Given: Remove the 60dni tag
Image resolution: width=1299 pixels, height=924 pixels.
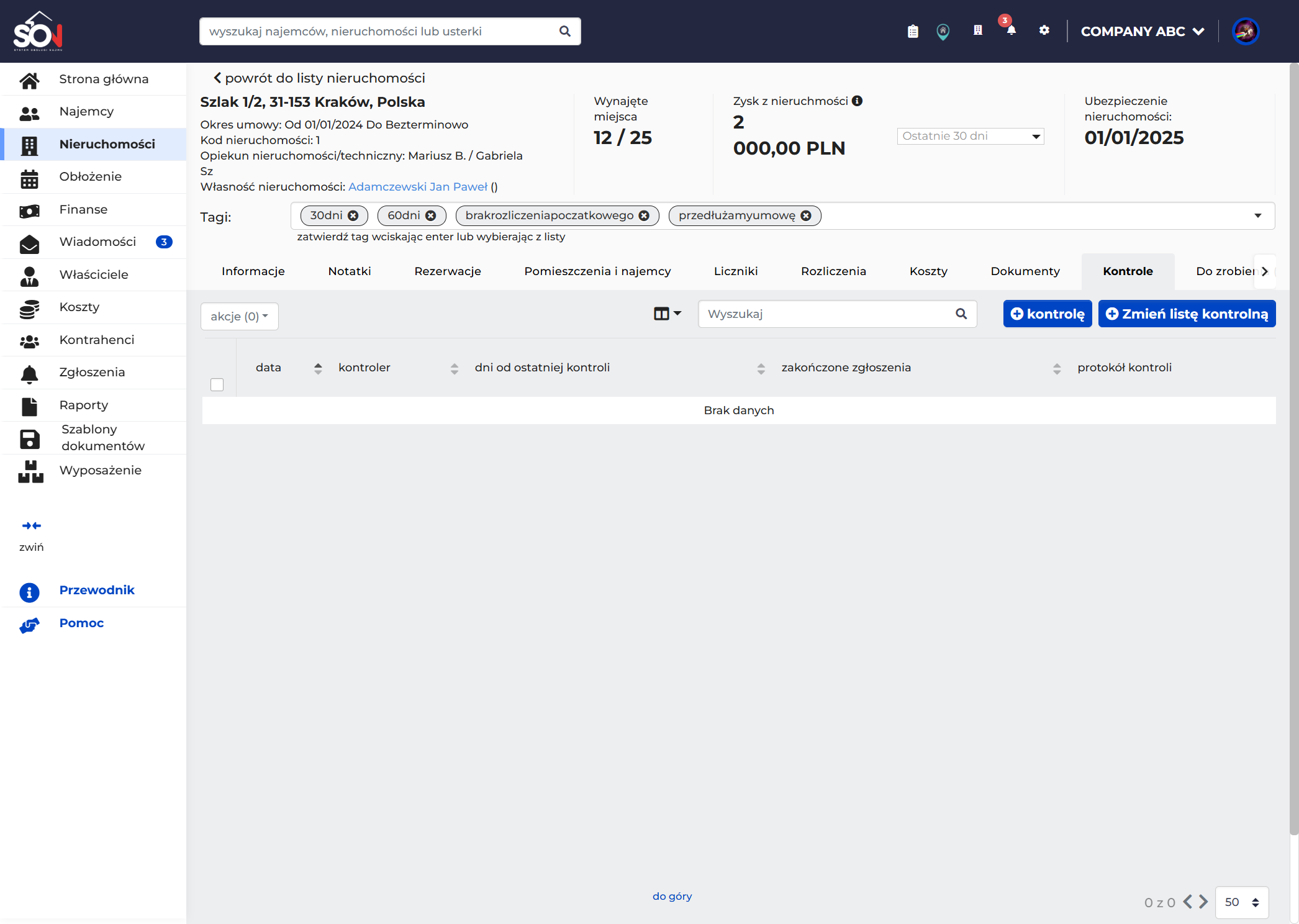Looking at the screenshot, I should (x=430, y=215).
